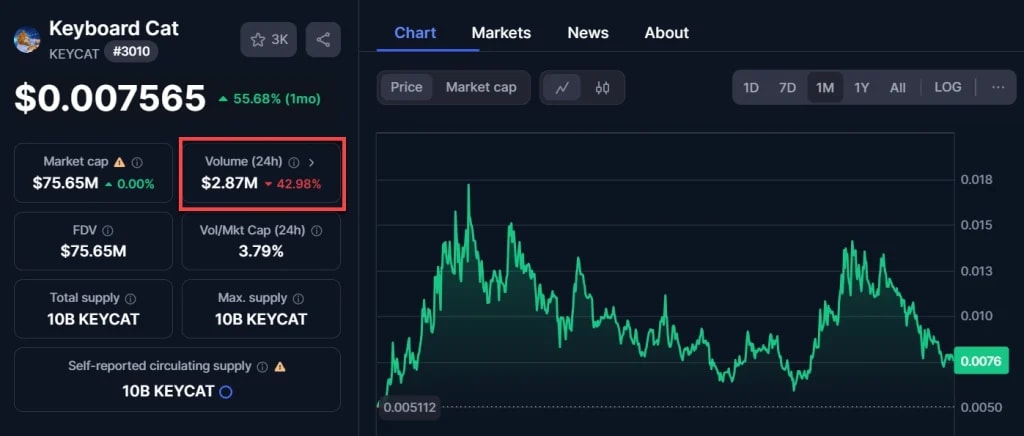This screenshot has height=436, width=1024.
Task: Click the green 0.0076 price label
Action: [980, 361]
